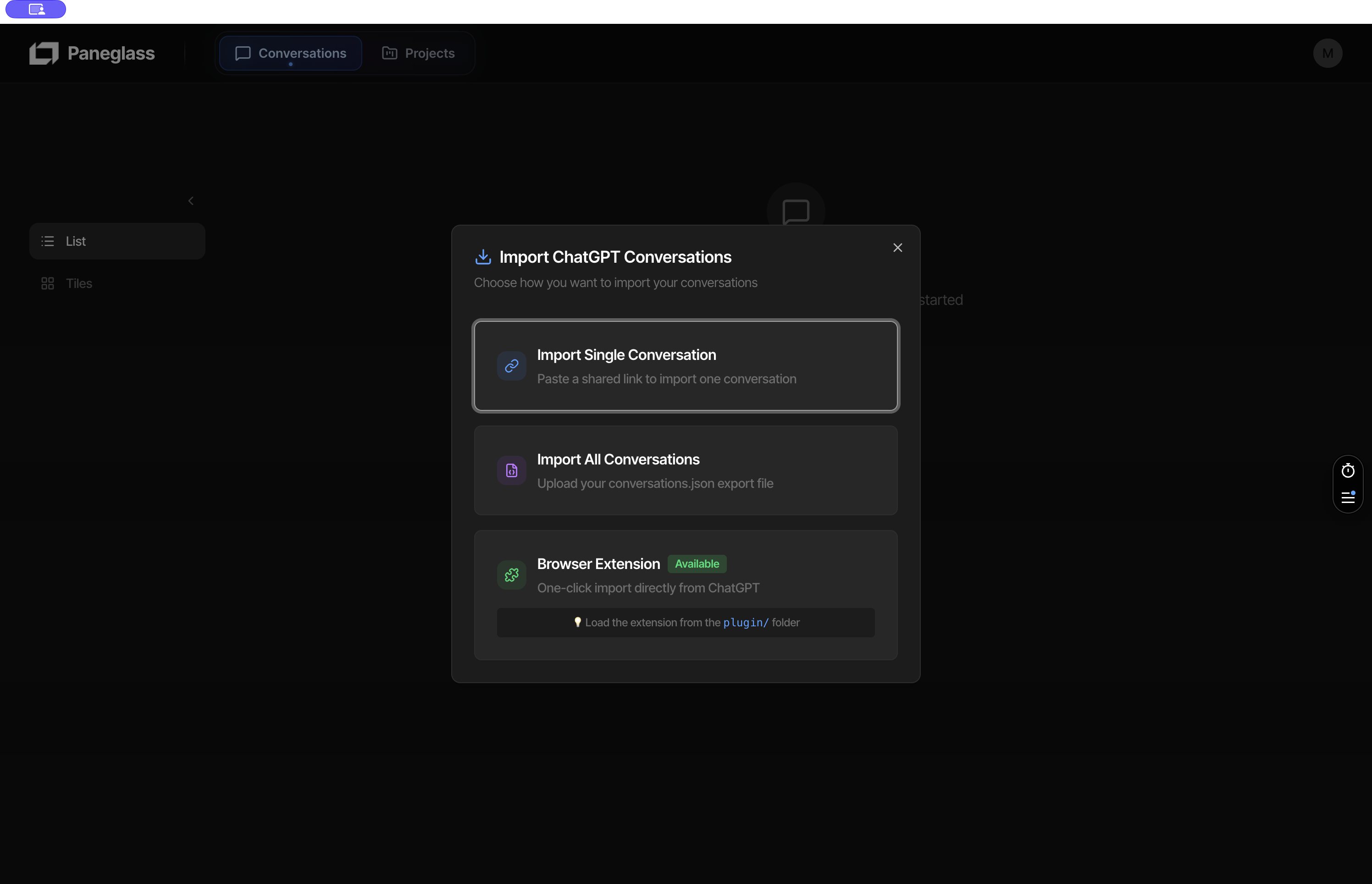
Task: Choose the Import All Conversations option
Action: pos(686,470)
